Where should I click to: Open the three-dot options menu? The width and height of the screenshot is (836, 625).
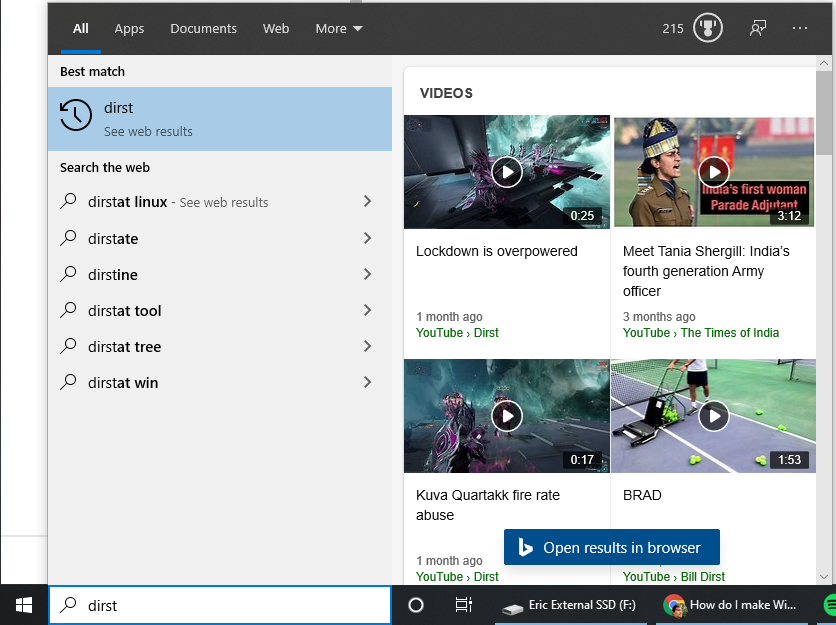[x=800, y=28]
